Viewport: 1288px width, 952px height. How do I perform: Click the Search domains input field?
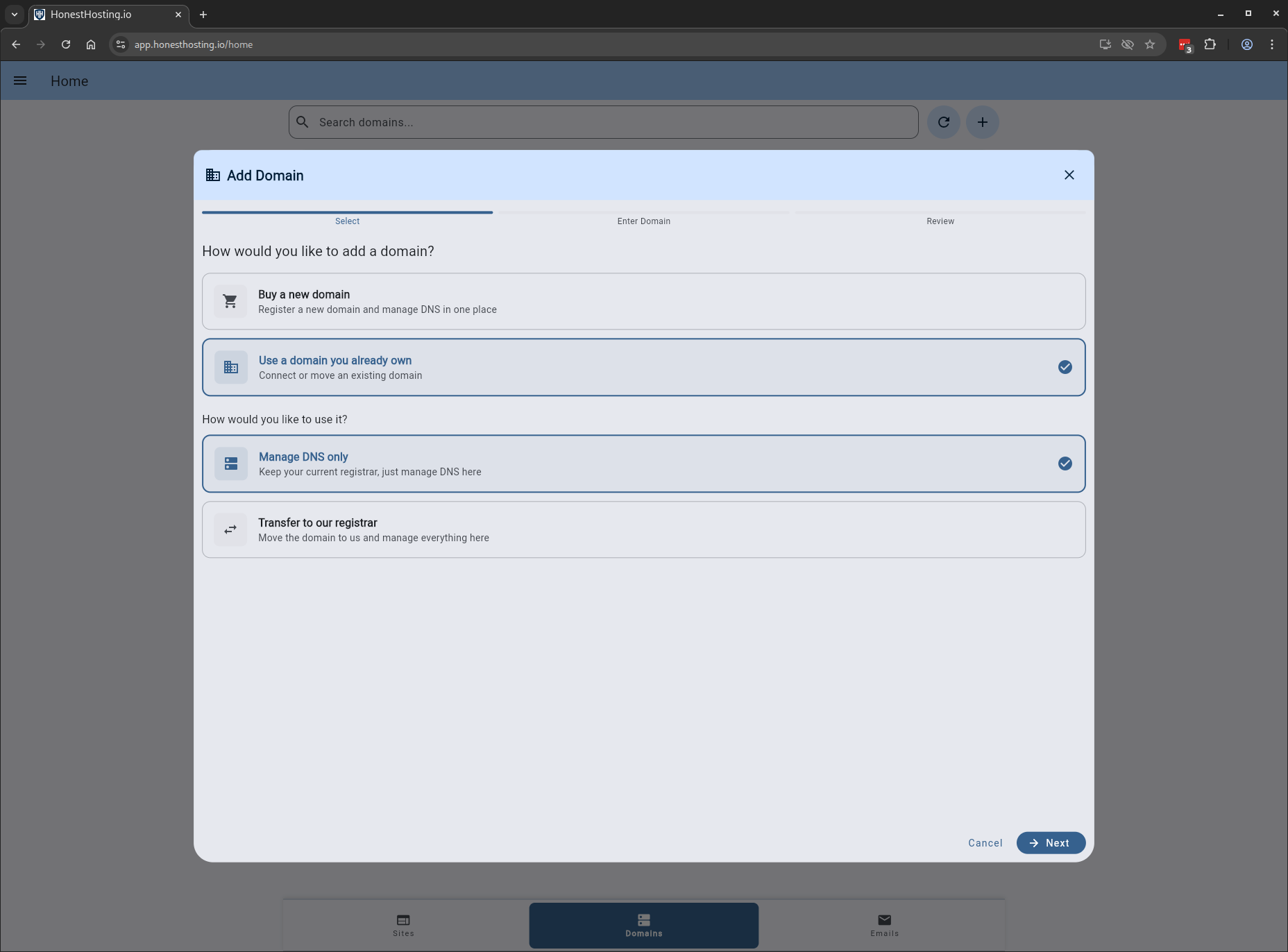pos(611,122)
